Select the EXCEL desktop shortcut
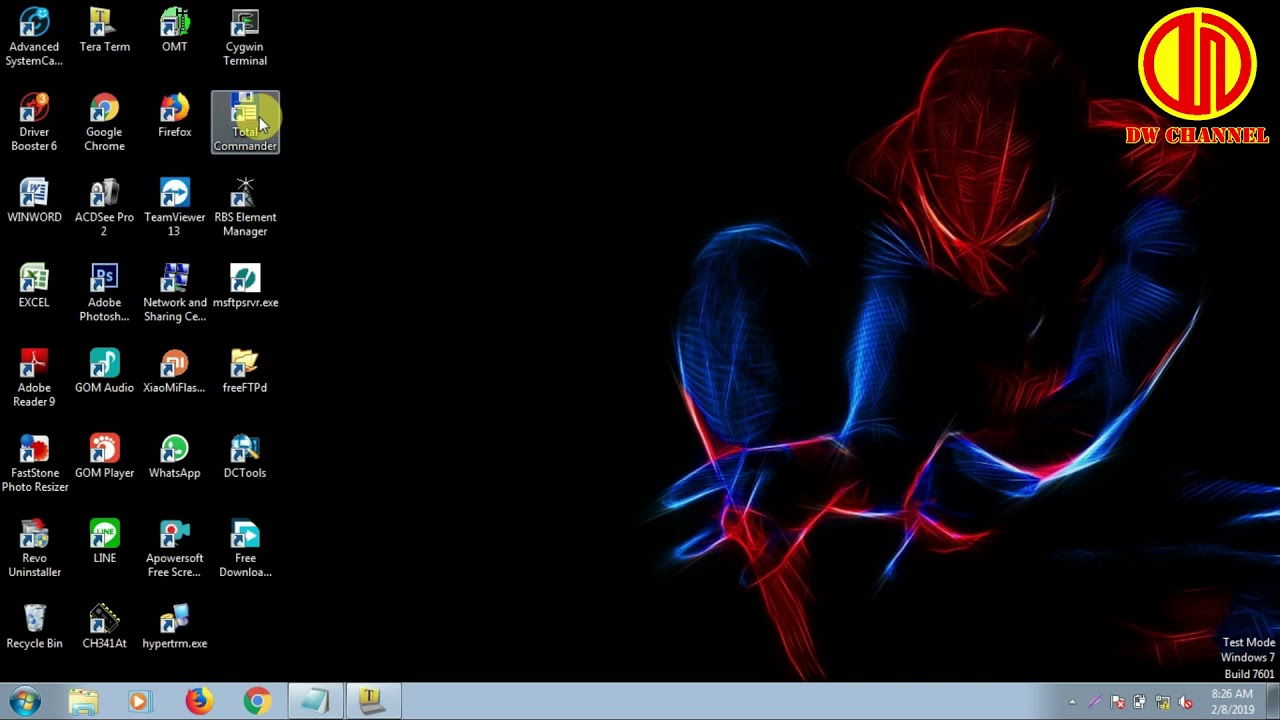Viewport: 1280px width, 720px height. [34, 285]
